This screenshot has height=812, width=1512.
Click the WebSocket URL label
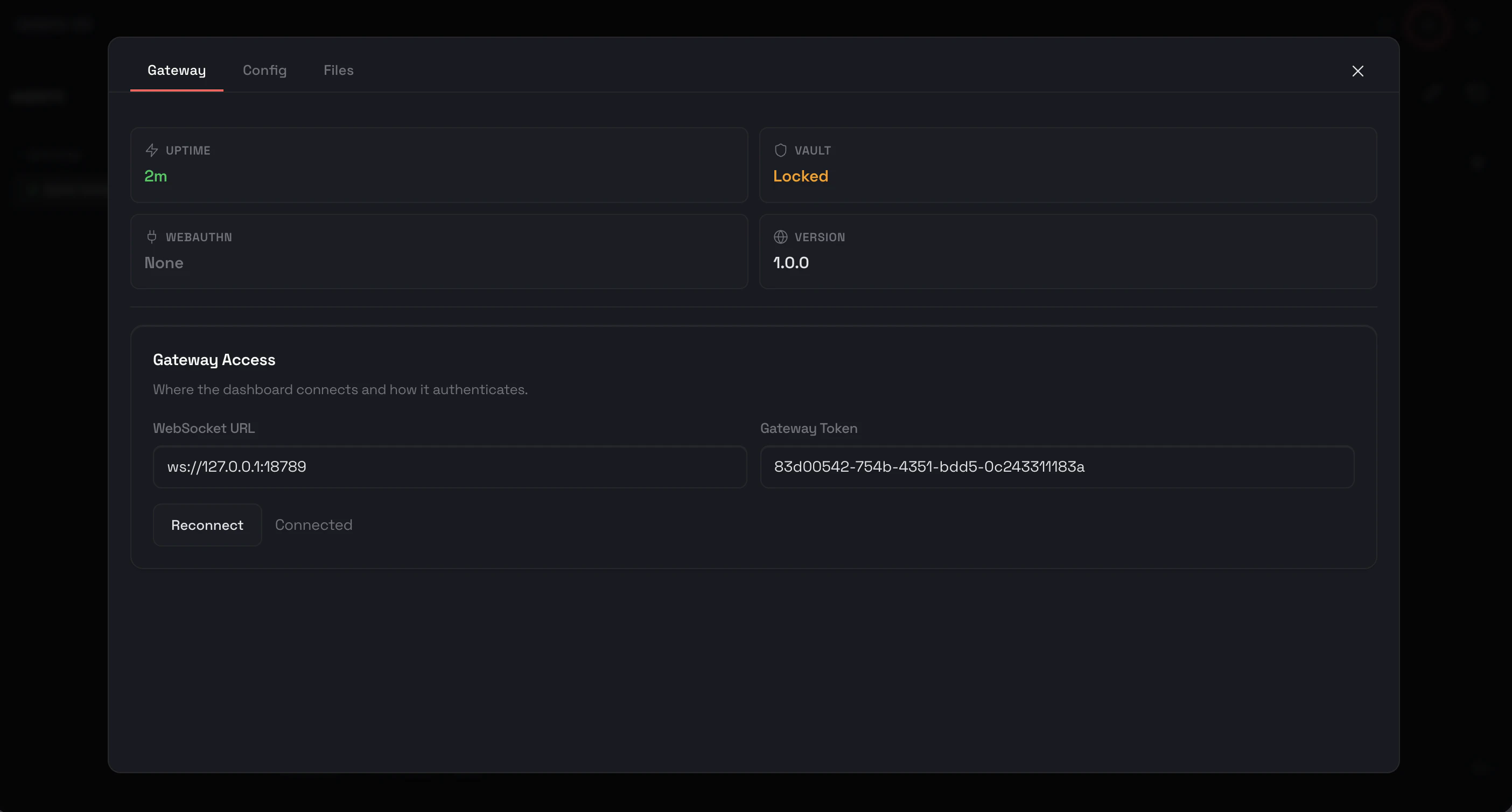point(204,428)
